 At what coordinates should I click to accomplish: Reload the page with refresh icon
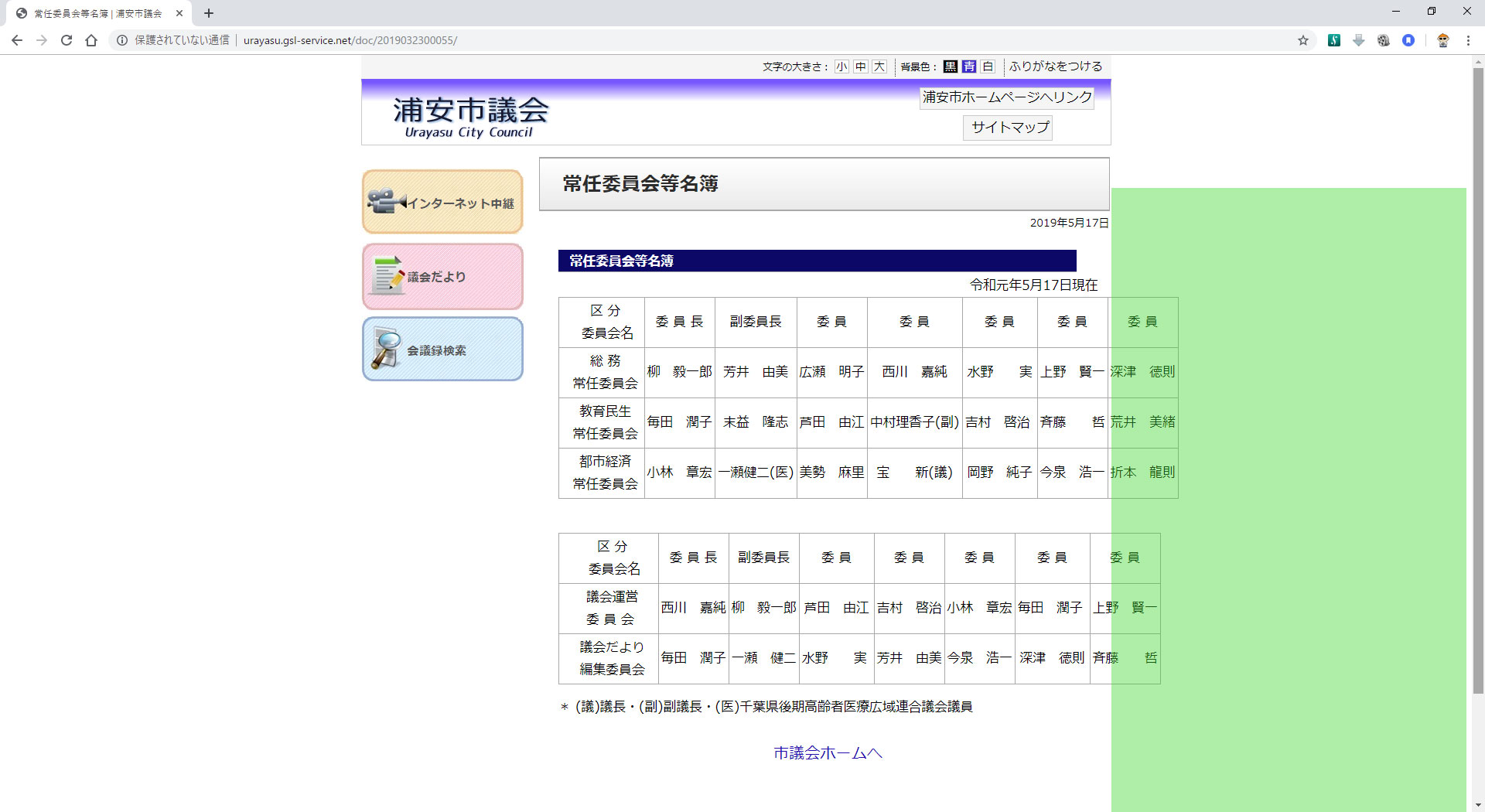(x=67, y=40)
